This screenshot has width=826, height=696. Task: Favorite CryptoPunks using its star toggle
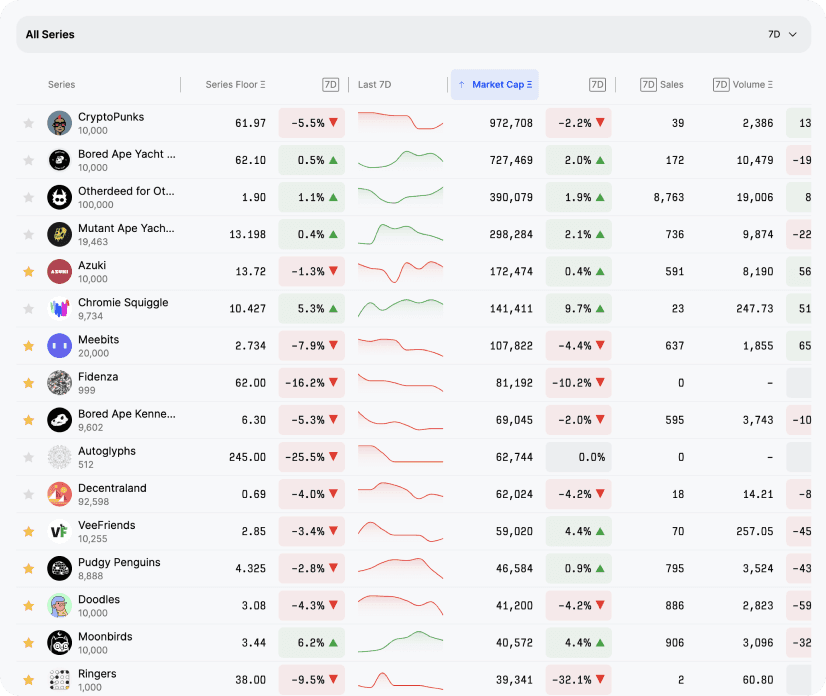[29, 122]
